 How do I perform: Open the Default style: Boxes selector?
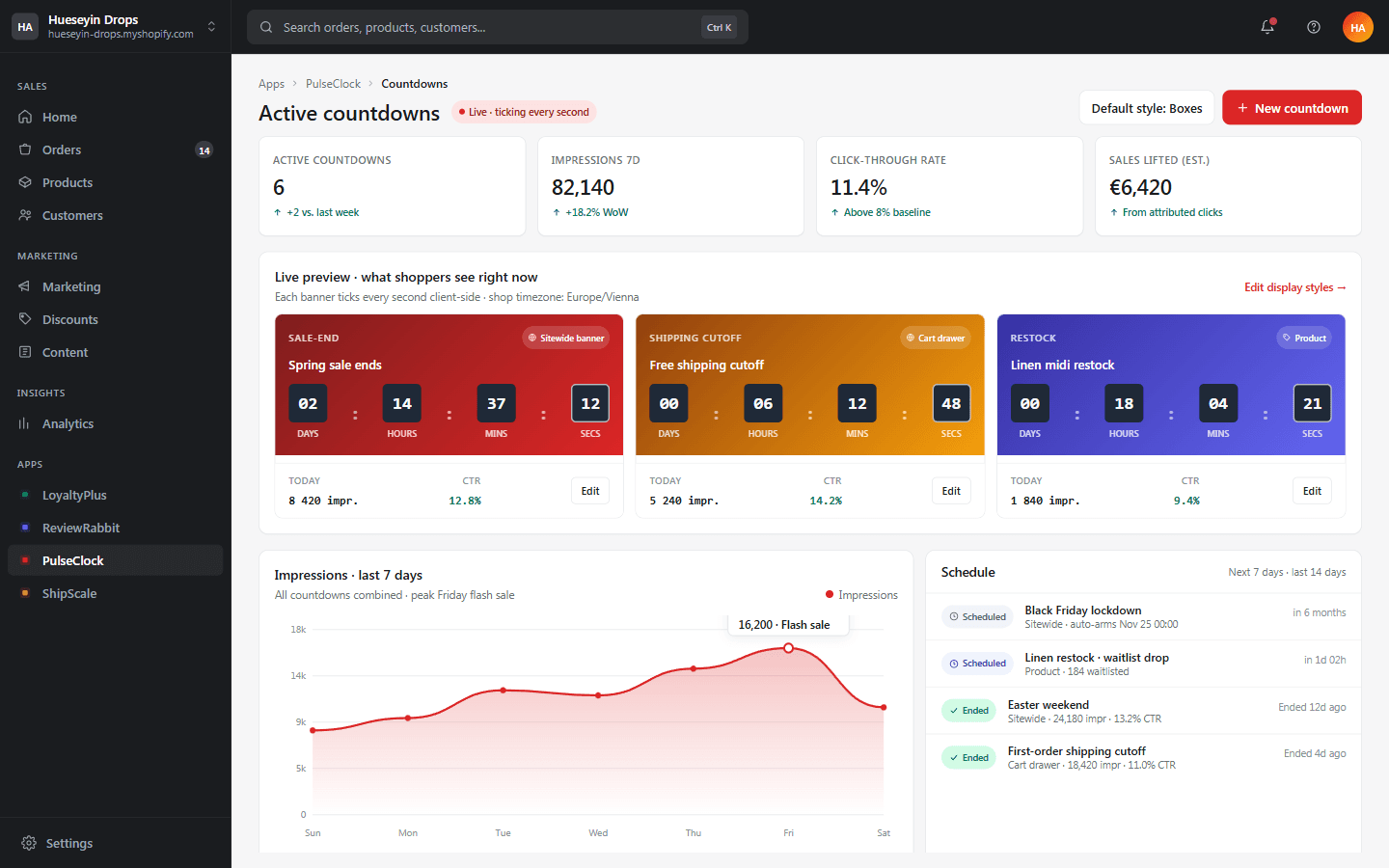(1147, 108)
